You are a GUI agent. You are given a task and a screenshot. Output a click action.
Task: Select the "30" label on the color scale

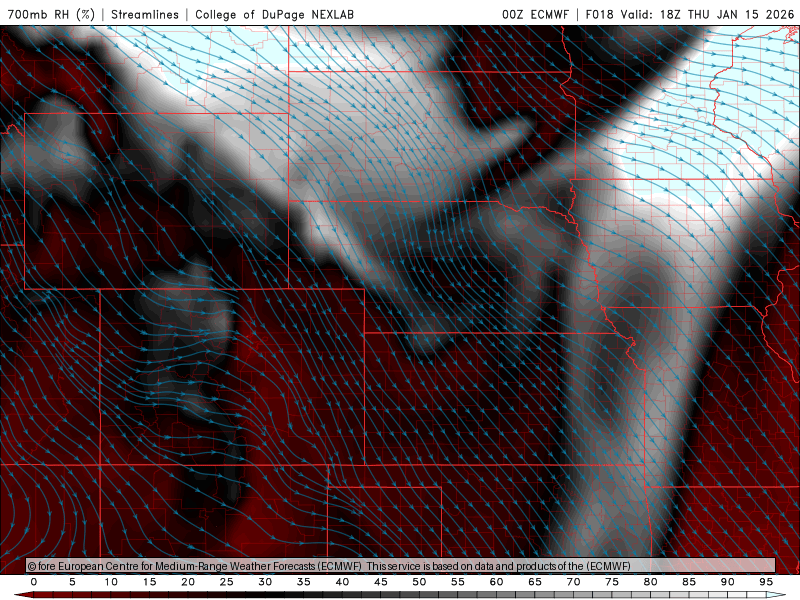click(x=265, y=582)
